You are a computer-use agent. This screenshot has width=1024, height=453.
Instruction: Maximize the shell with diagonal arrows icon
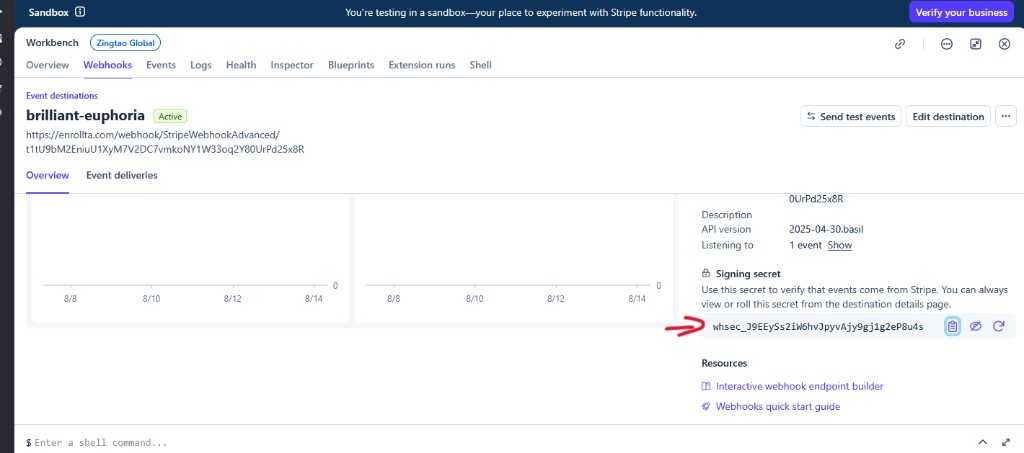point(1006,442)
